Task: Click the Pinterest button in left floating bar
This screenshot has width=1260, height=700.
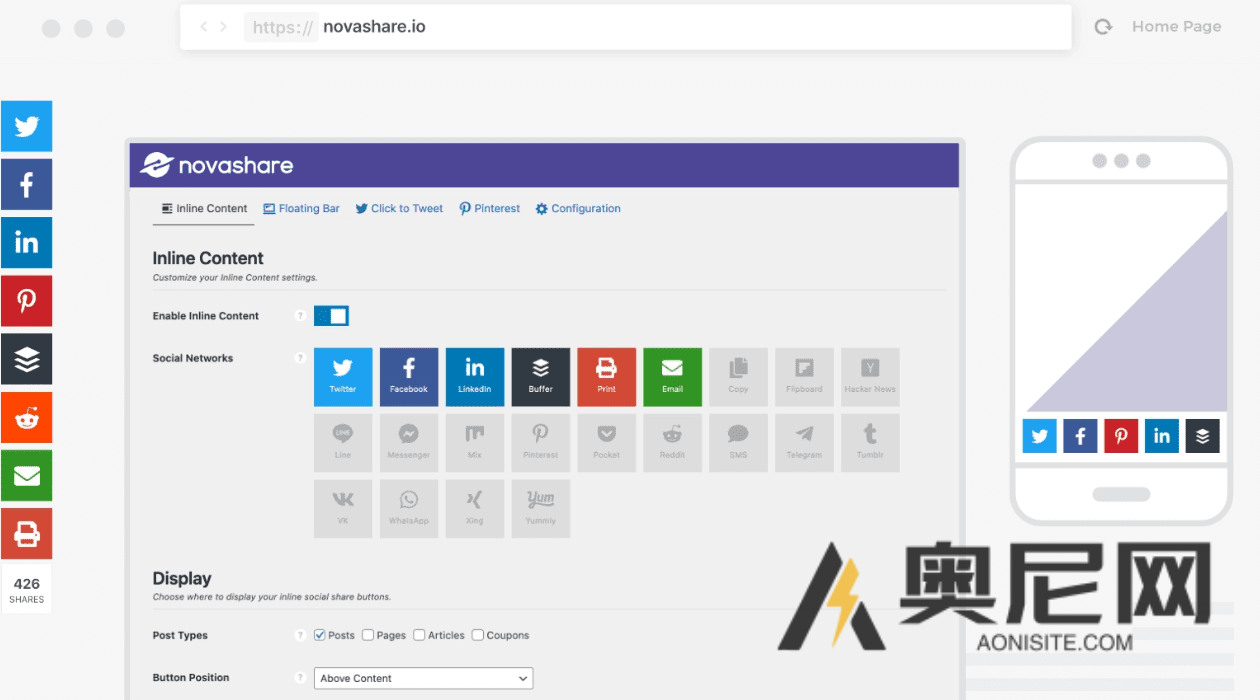Action: [x=26, y=300]
